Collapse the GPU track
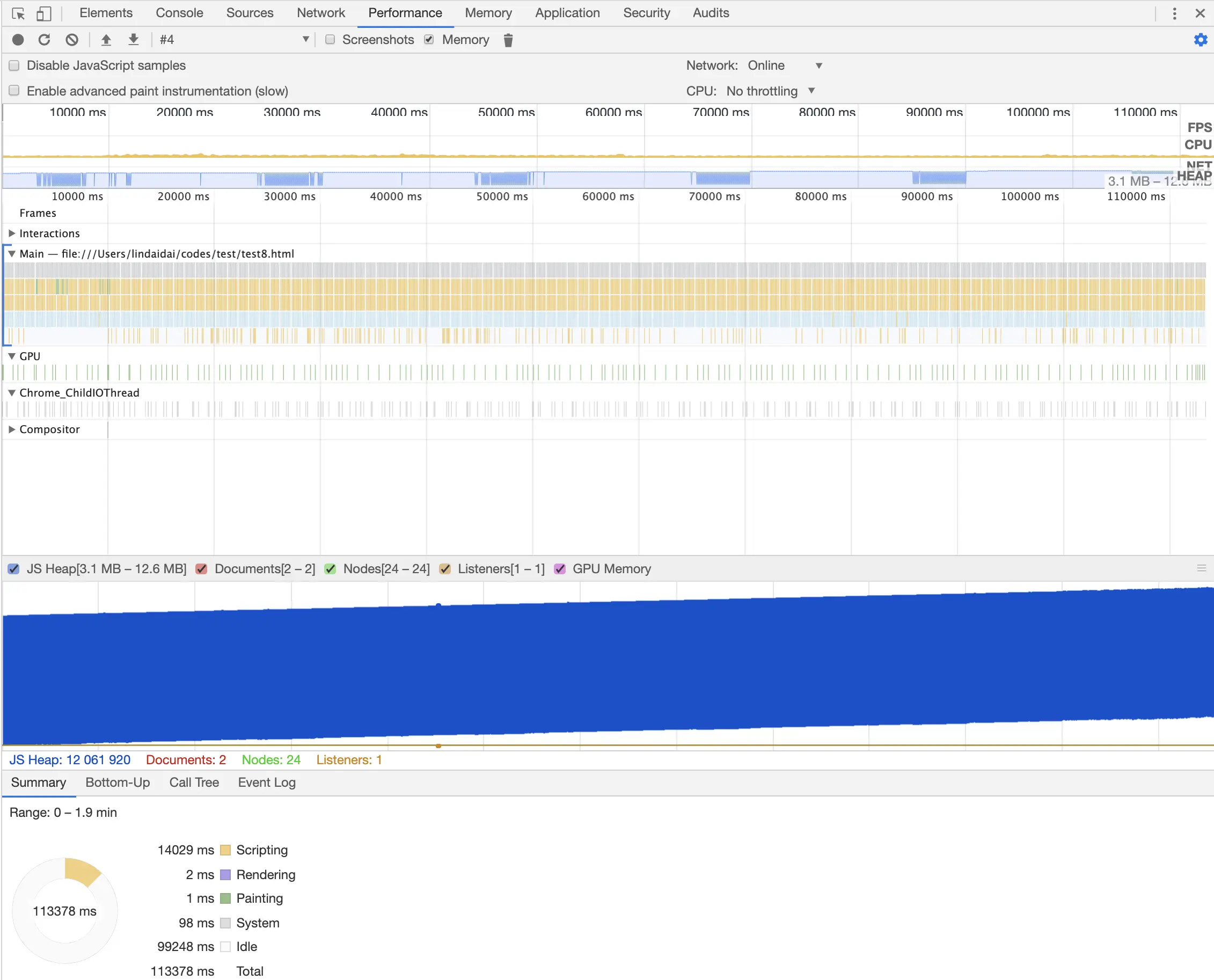The width and height of the screenshot is (1214, 980). [x=12, y=356]
